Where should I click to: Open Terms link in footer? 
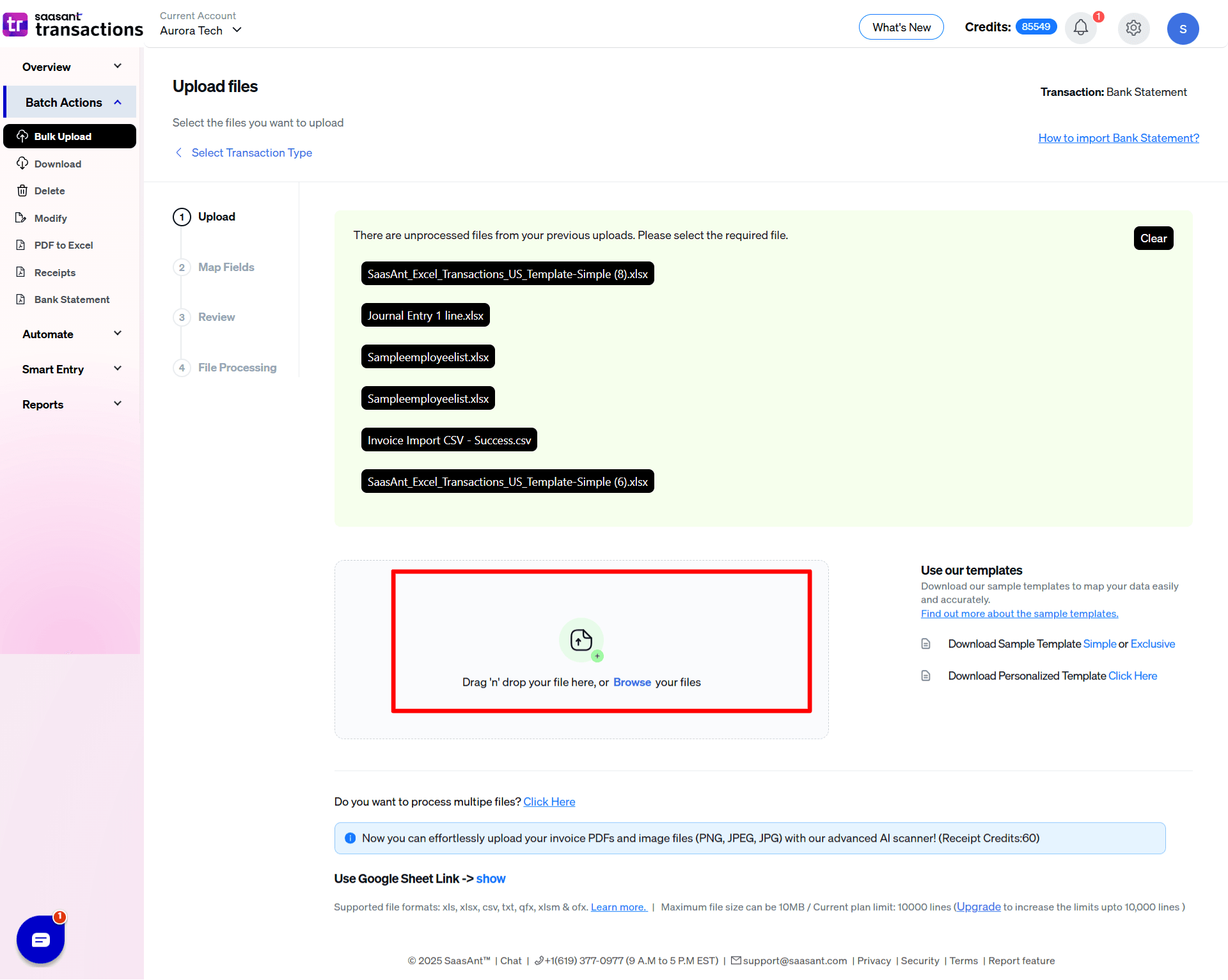pos(963,960)
